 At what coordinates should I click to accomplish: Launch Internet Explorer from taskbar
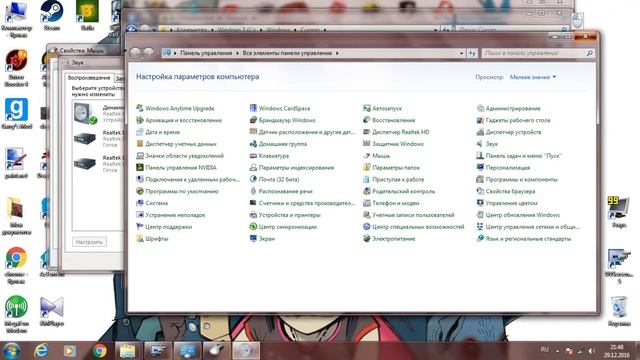pyautogui.click(x=41, y=351)
